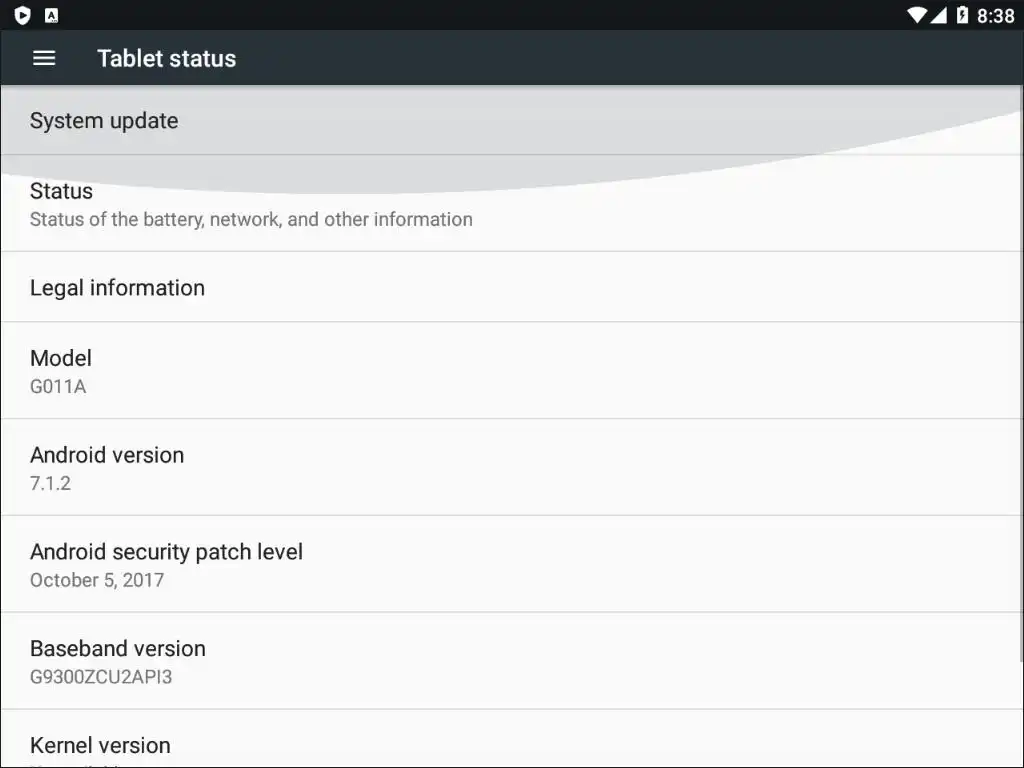Tap the Baseband version heading
This screenshot has width=1024, height=768.
(x=118, y=649)
